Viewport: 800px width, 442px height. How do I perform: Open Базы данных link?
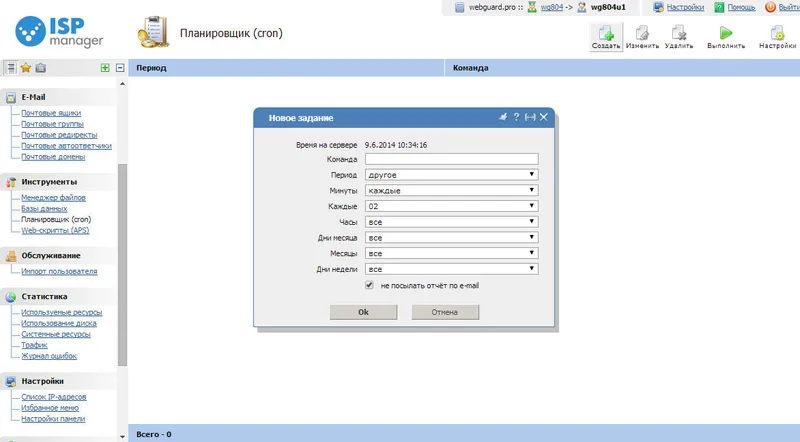point(44,209)
